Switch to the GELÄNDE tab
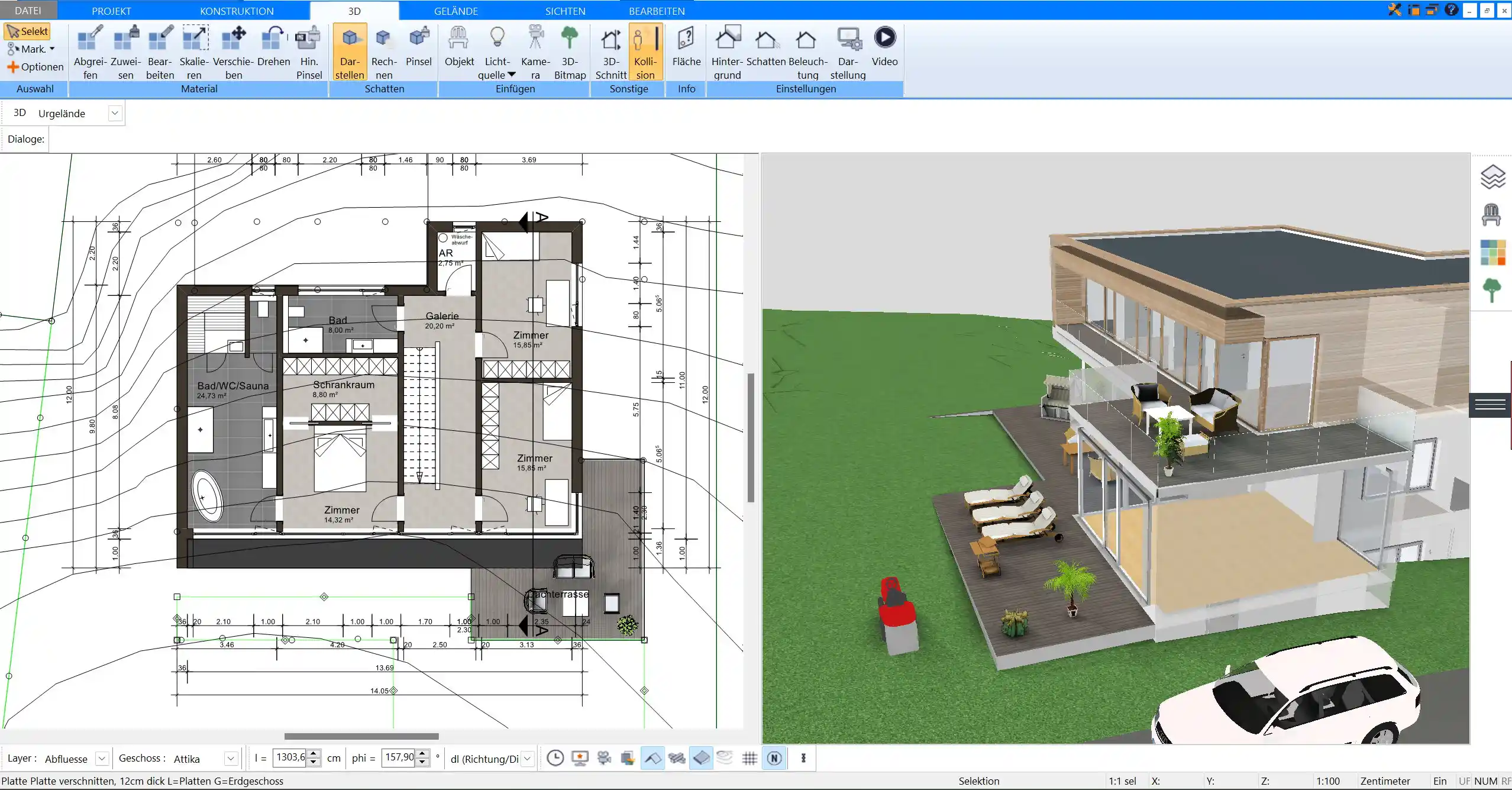1512x790 pixels. pos(456,11)
